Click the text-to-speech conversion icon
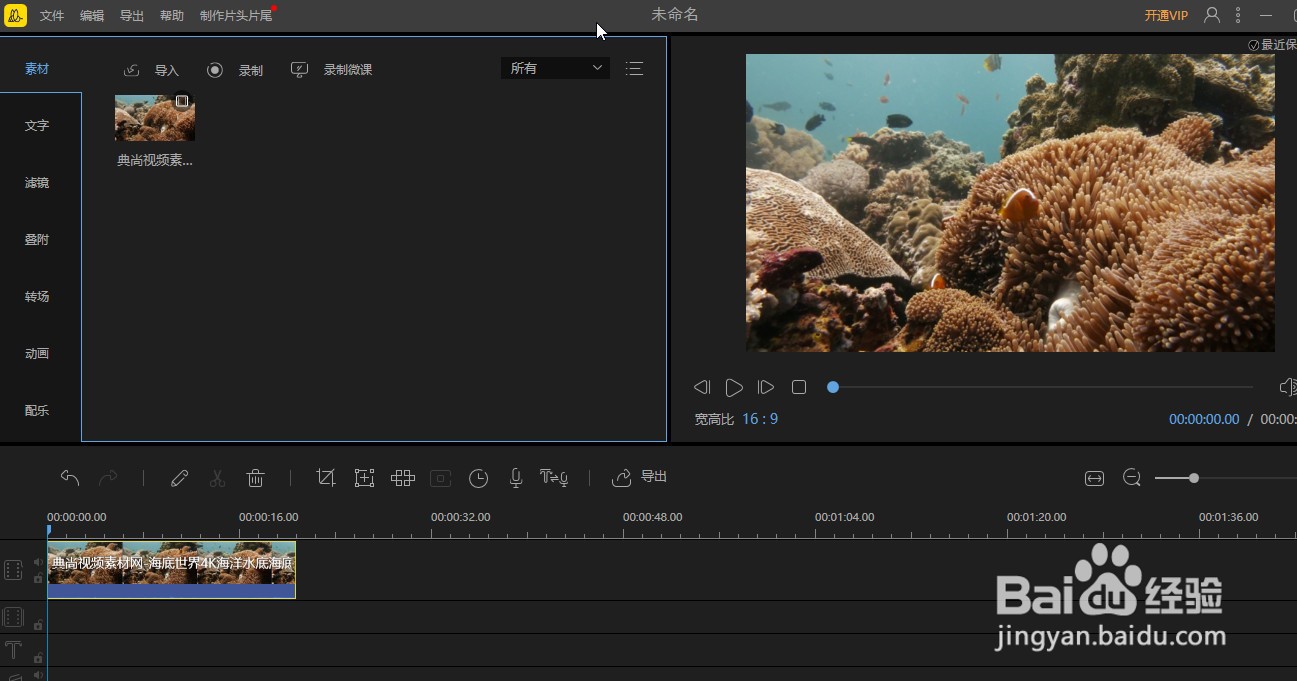1297x681 pixels. pyautogui.click(x=554, y=478)
